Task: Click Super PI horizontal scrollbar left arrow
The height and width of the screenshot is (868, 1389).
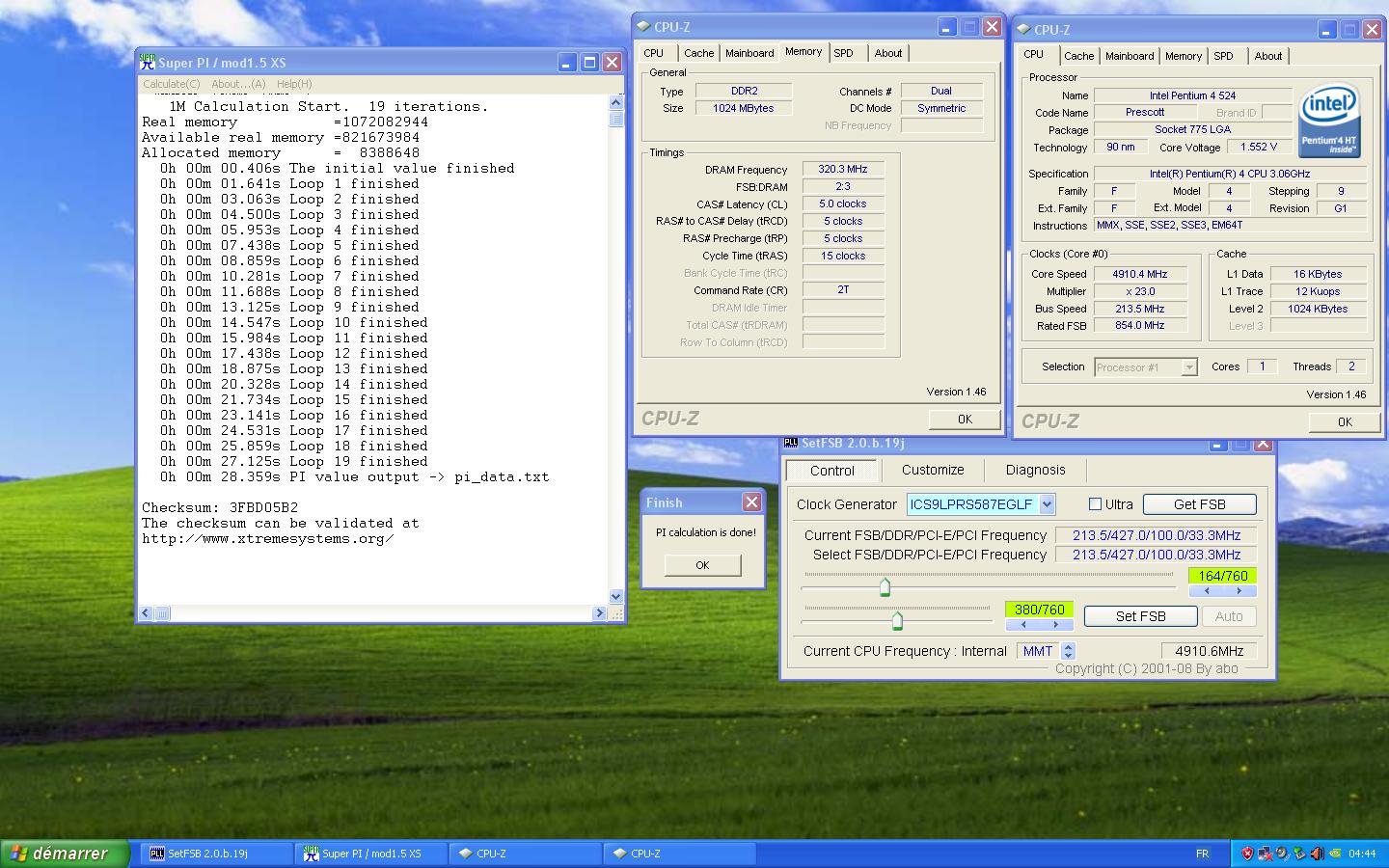Action: (147, 613)
